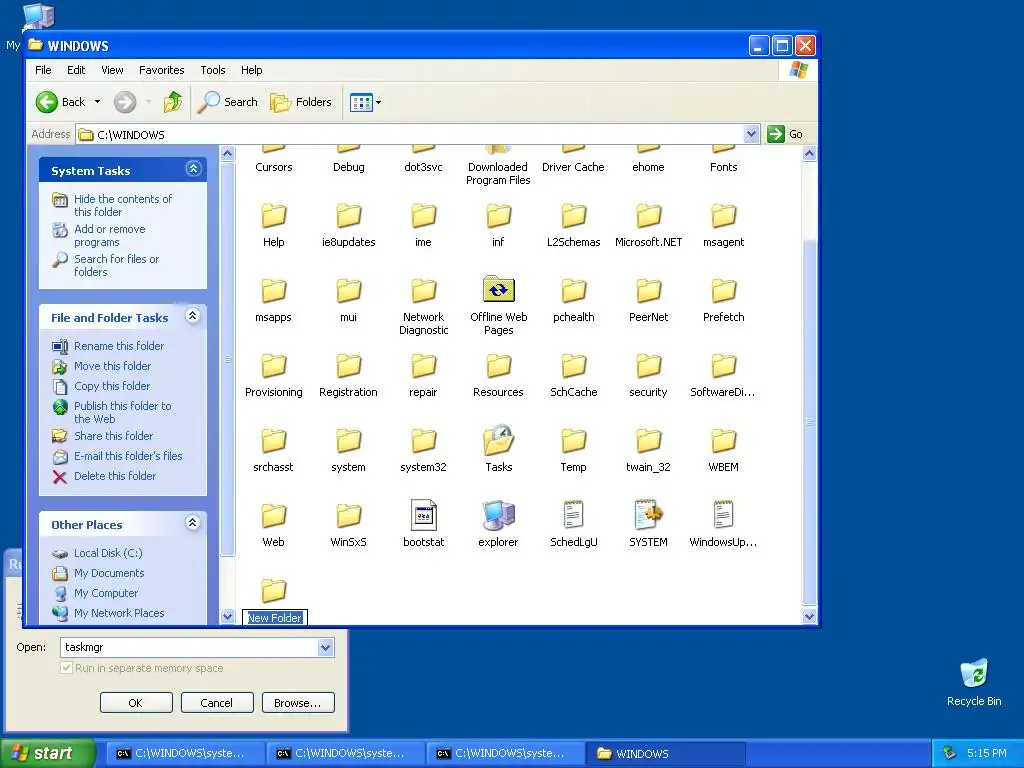Open the Tools menu
Image resolution: width=1024 pixels, height=768 pixels.
point(212,70)
